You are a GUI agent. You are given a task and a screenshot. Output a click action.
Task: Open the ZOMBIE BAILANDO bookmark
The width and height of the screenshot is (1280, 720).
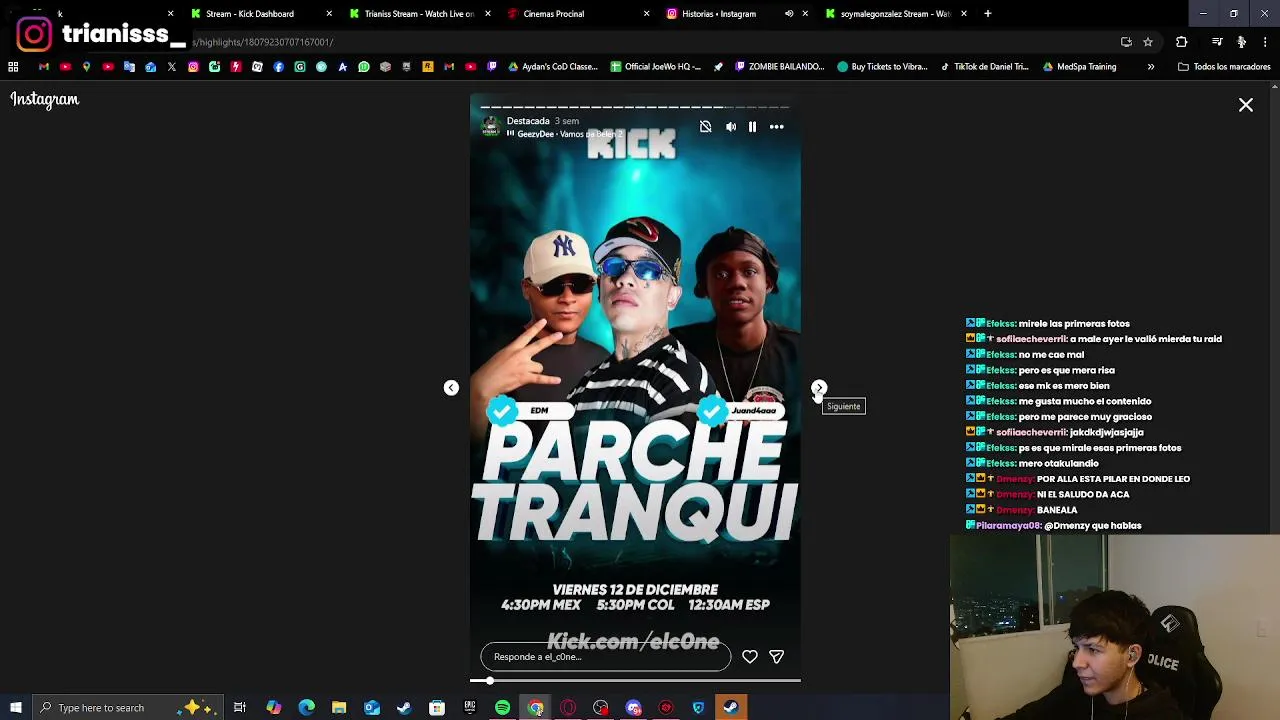click(x=779, y=67)
